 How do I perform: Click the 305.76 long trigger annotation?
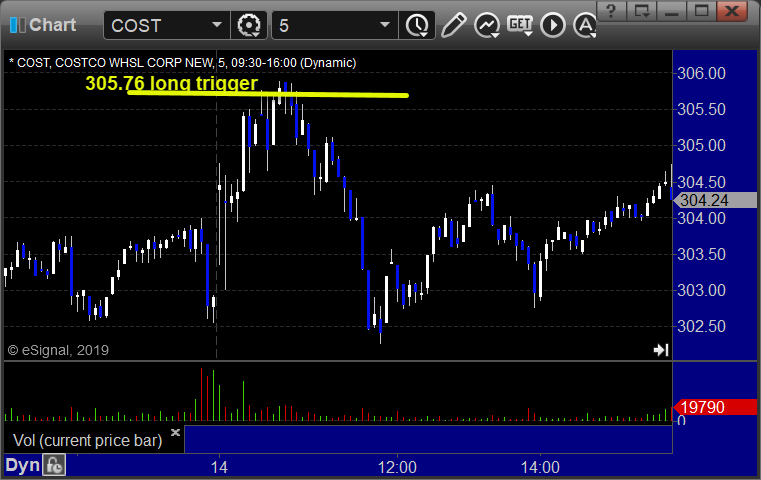(x=171, y=83)
